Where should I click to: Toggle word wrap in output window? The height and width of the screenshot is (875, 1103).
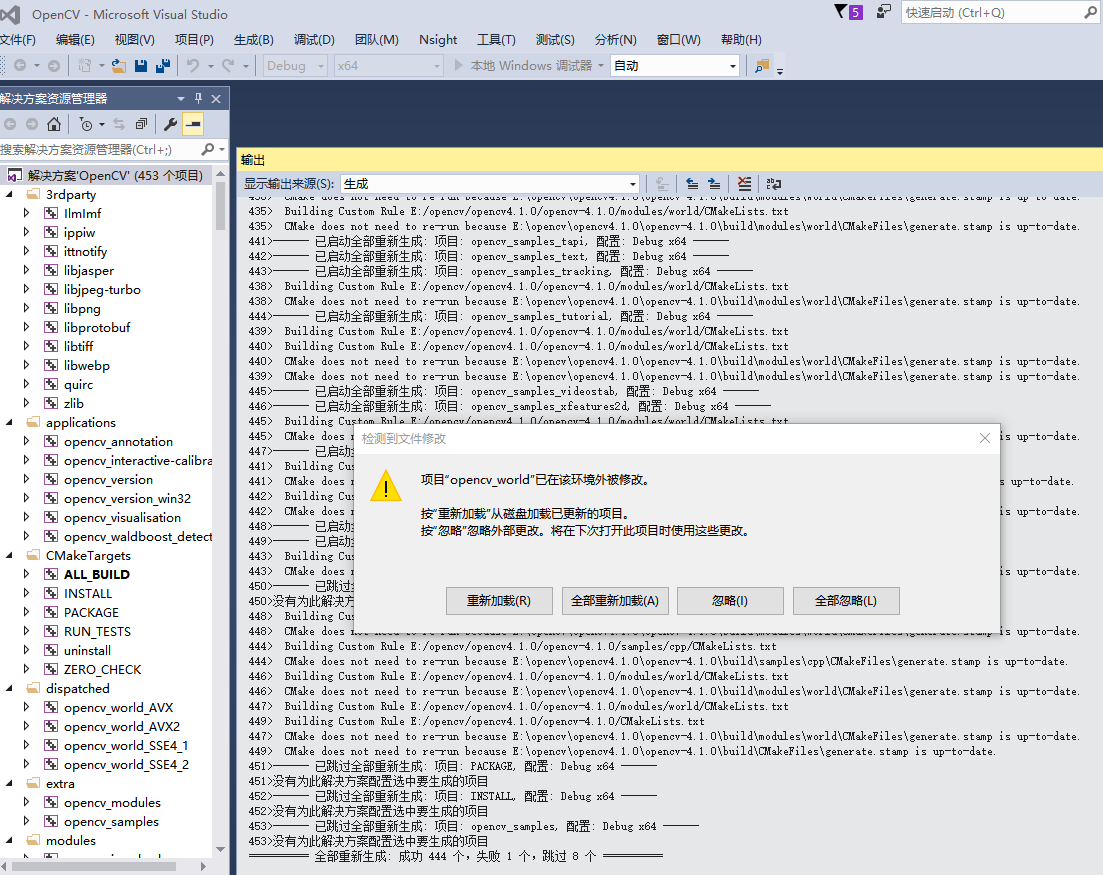(x=774, y=184)
